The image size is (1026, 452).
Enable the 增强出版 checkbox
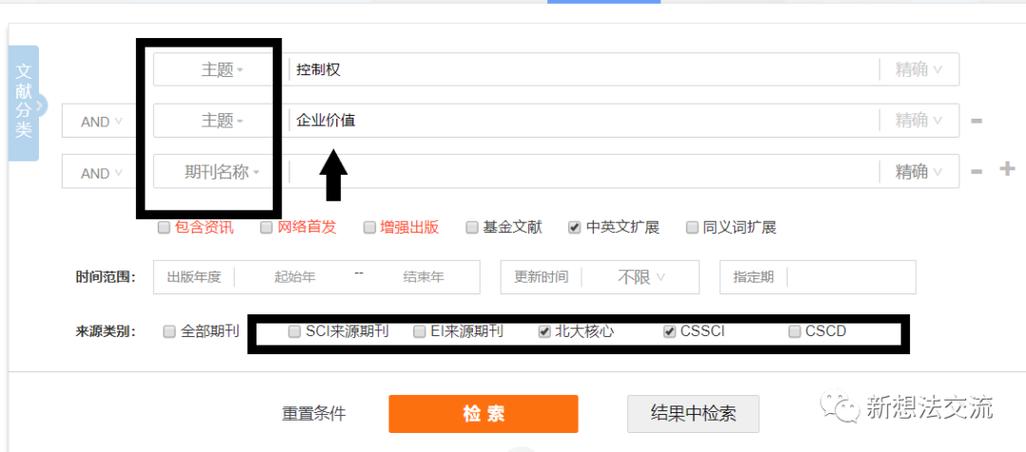(x=370, y=228)
